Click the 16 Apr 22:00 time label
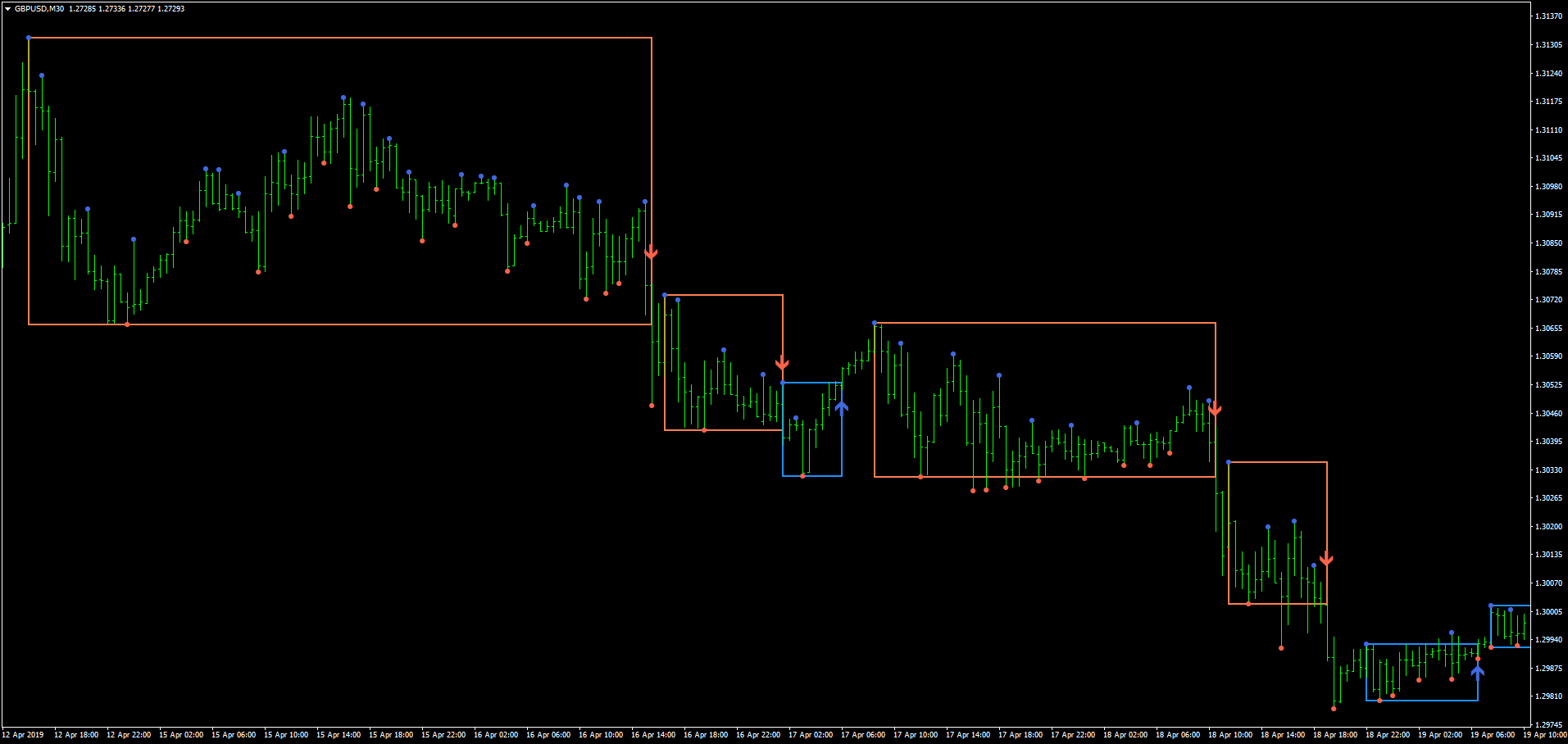The width and height of the screenshot is (1568, 744). (758, 735)
